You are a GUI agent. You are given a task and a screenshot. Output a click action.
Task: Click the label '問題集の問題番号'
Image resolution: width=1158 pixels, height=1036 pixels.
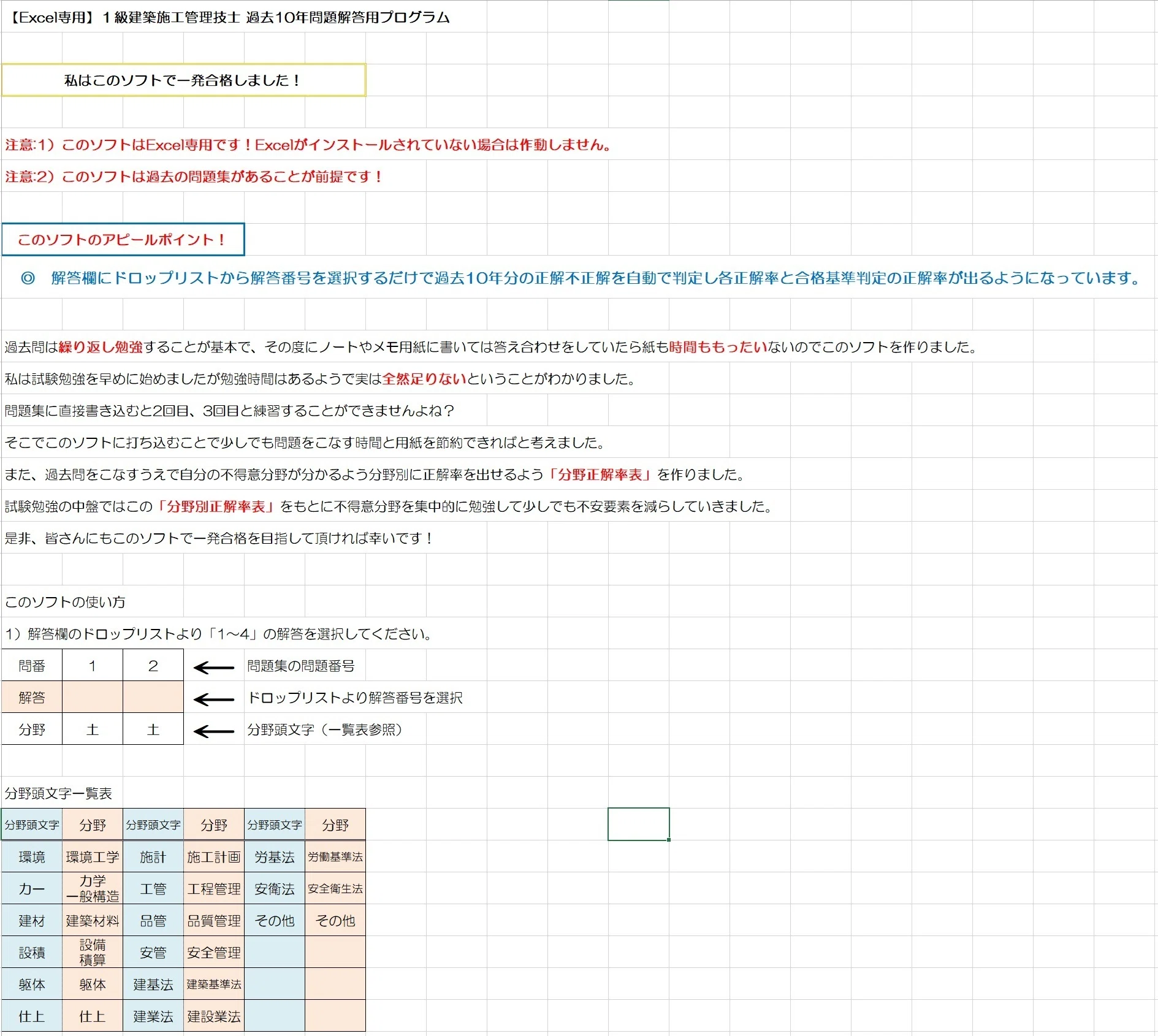[301, 666]
